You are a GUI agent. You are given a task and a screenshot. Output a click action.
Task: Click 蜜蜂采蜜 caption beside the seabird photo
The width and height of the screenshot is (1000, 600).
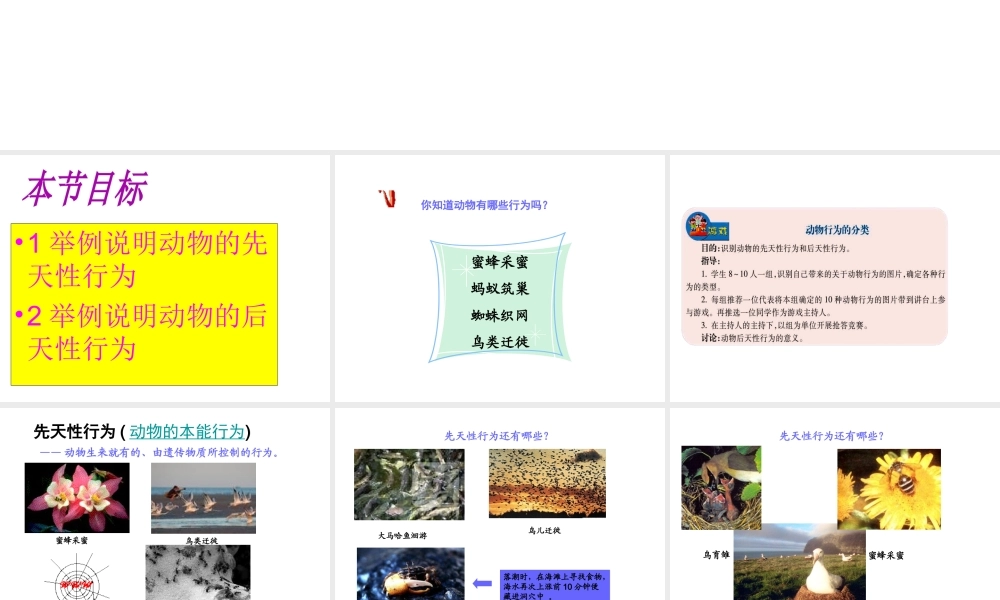[886, 555]
